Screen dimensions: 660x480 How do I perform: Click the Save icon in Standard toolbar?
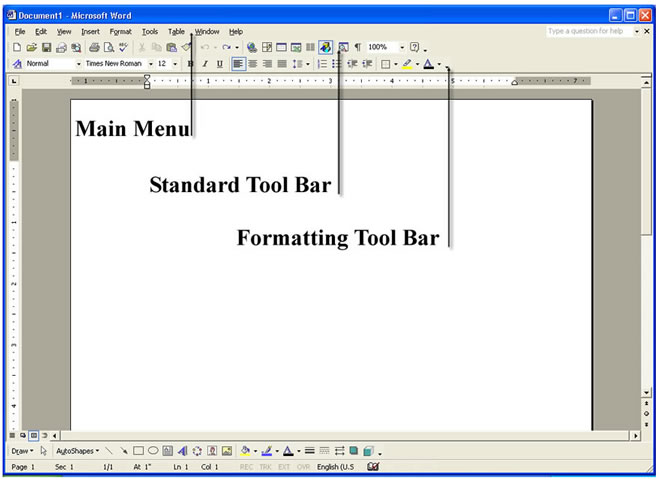46,47
